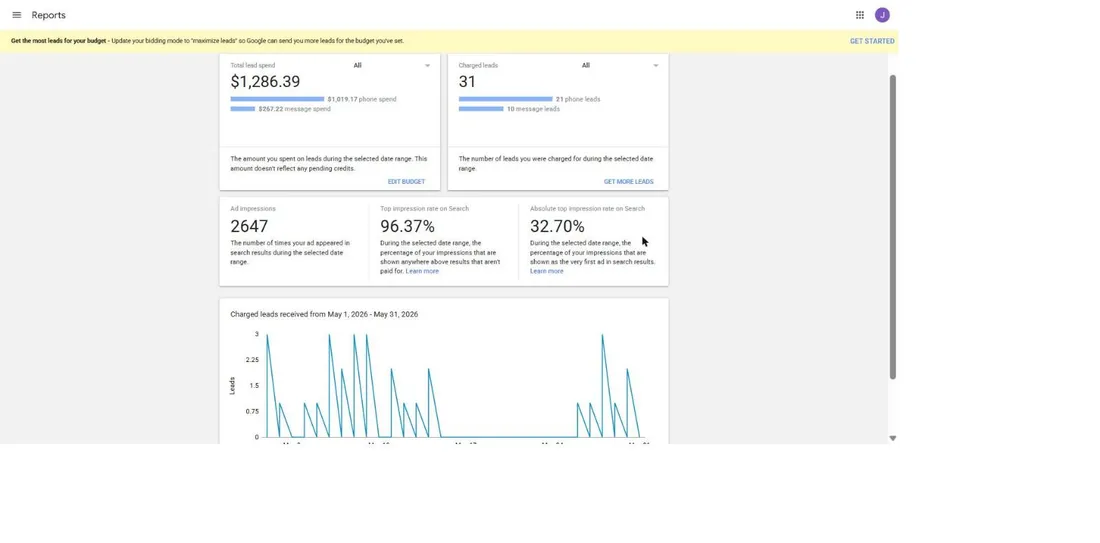The height and width of the screenshot is (543, 1100).
Task: Select the 32.70% absolute top rate
Action: [x=557, y=227]
